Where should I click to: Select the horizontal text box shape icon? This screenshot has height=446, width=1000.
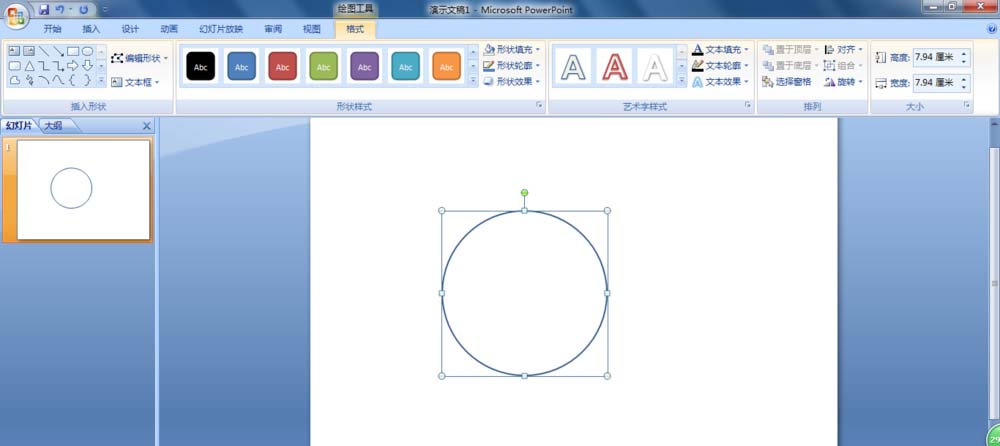point(14,51)
